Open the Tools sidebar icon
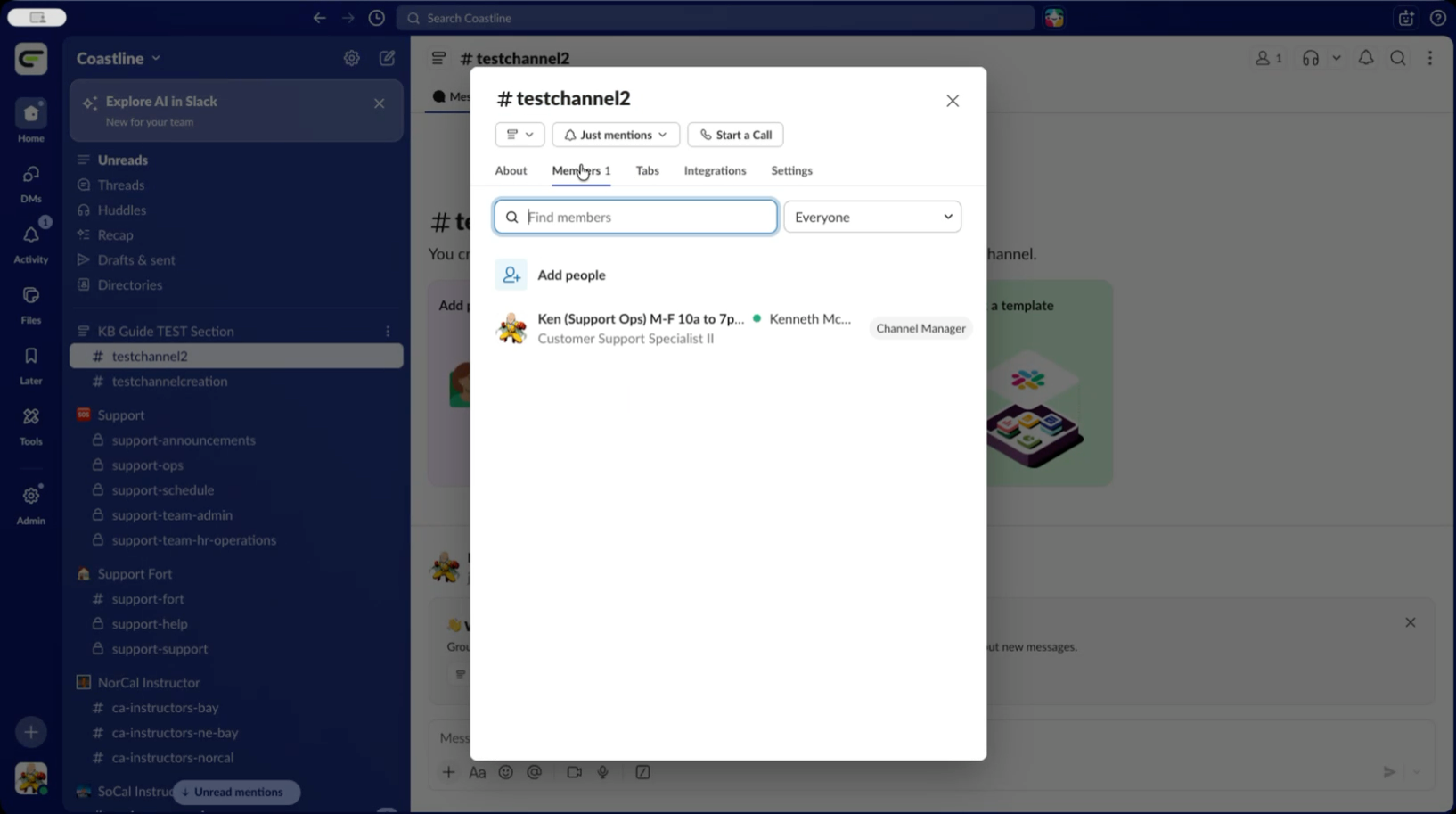The image size is (1456, 814). coord(31,417)
